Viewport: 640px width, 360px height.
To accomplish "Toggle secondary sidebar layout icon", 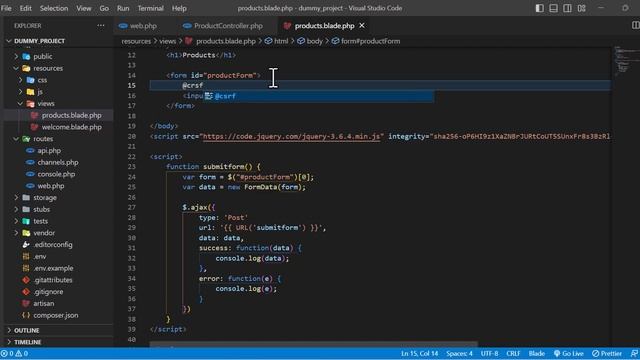I will click(x=567, y=8).
